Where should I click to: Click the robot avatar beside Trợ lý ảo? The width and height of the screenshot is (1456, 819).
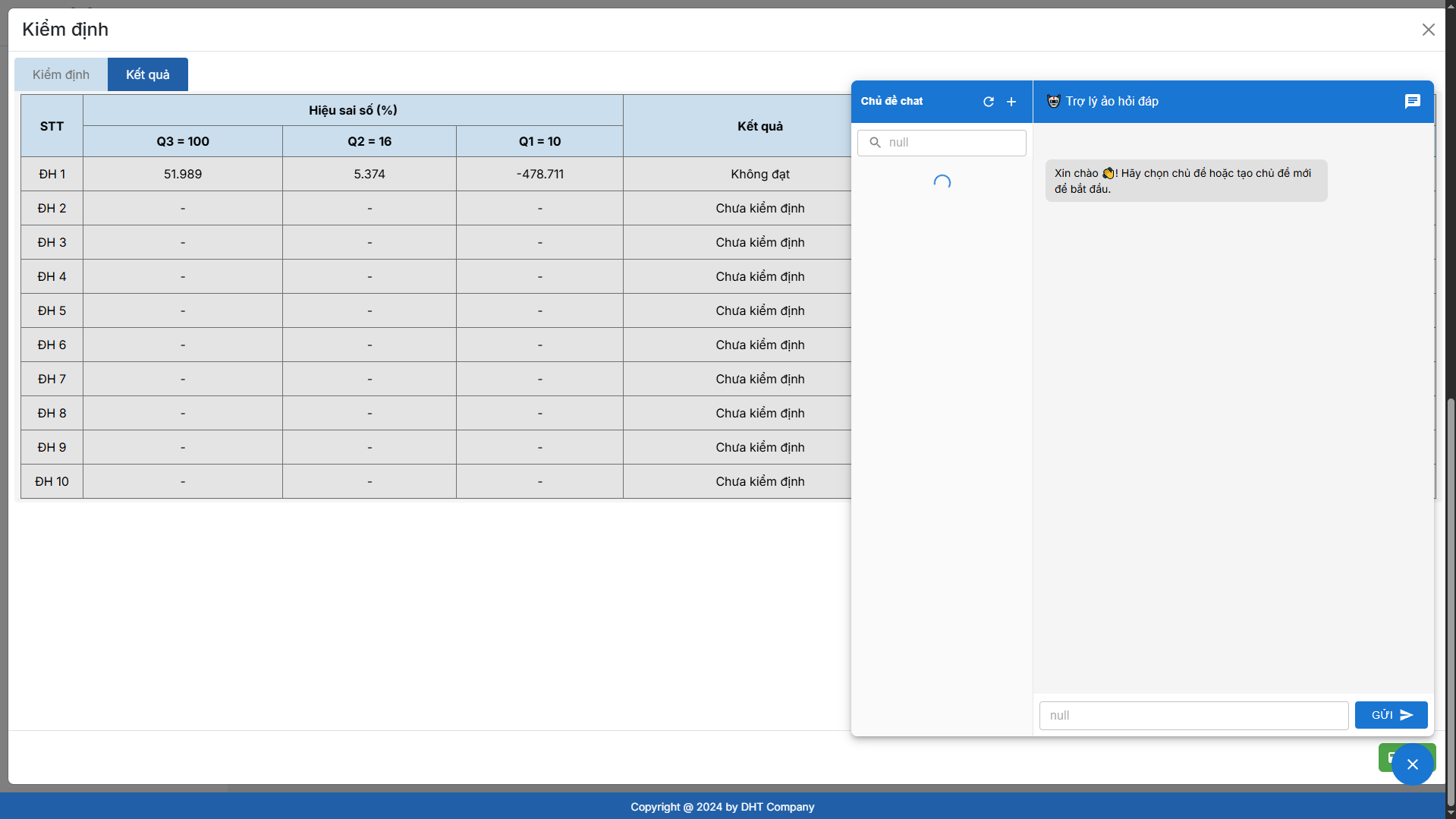tap(1053, 100)
